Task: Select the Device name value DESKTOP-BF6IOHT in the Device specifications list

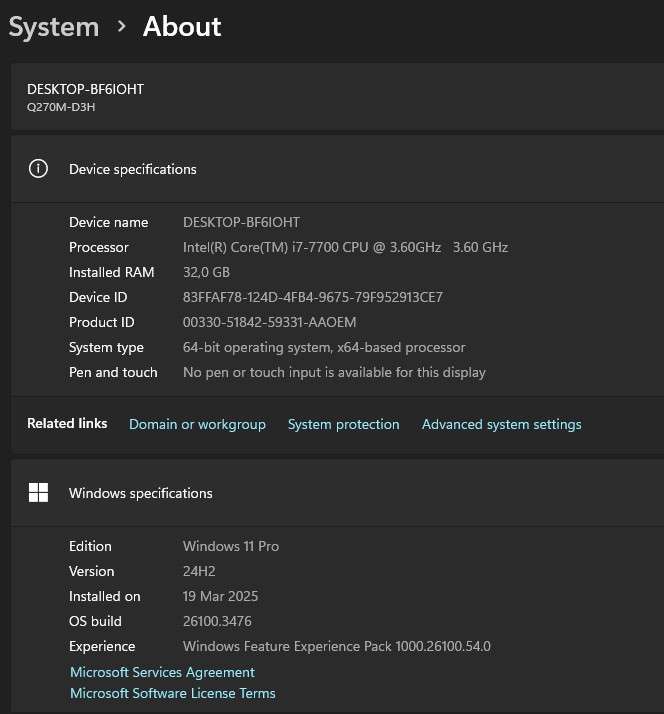Action: click(x=241, y=222)
